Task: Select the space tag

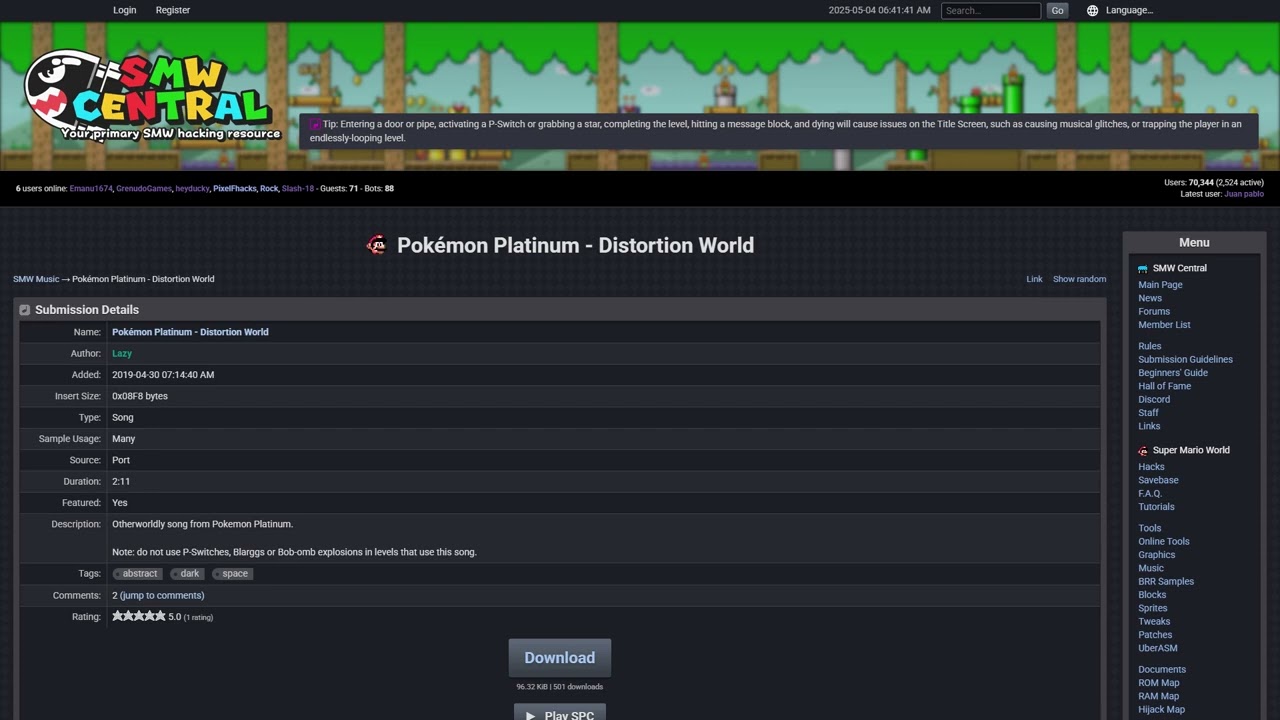Action: coord(233,574)
